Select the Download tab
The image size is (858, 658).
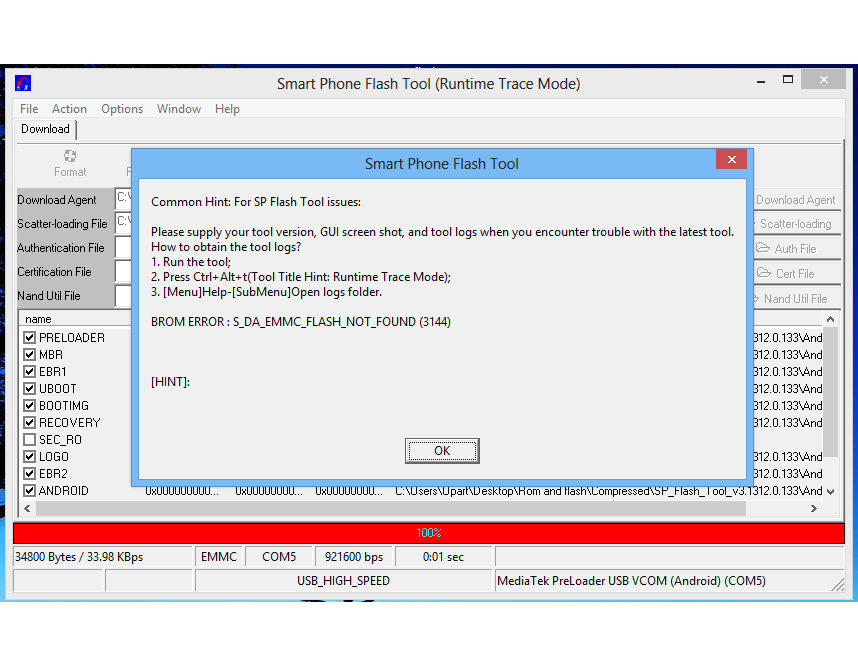coord(45,129)
